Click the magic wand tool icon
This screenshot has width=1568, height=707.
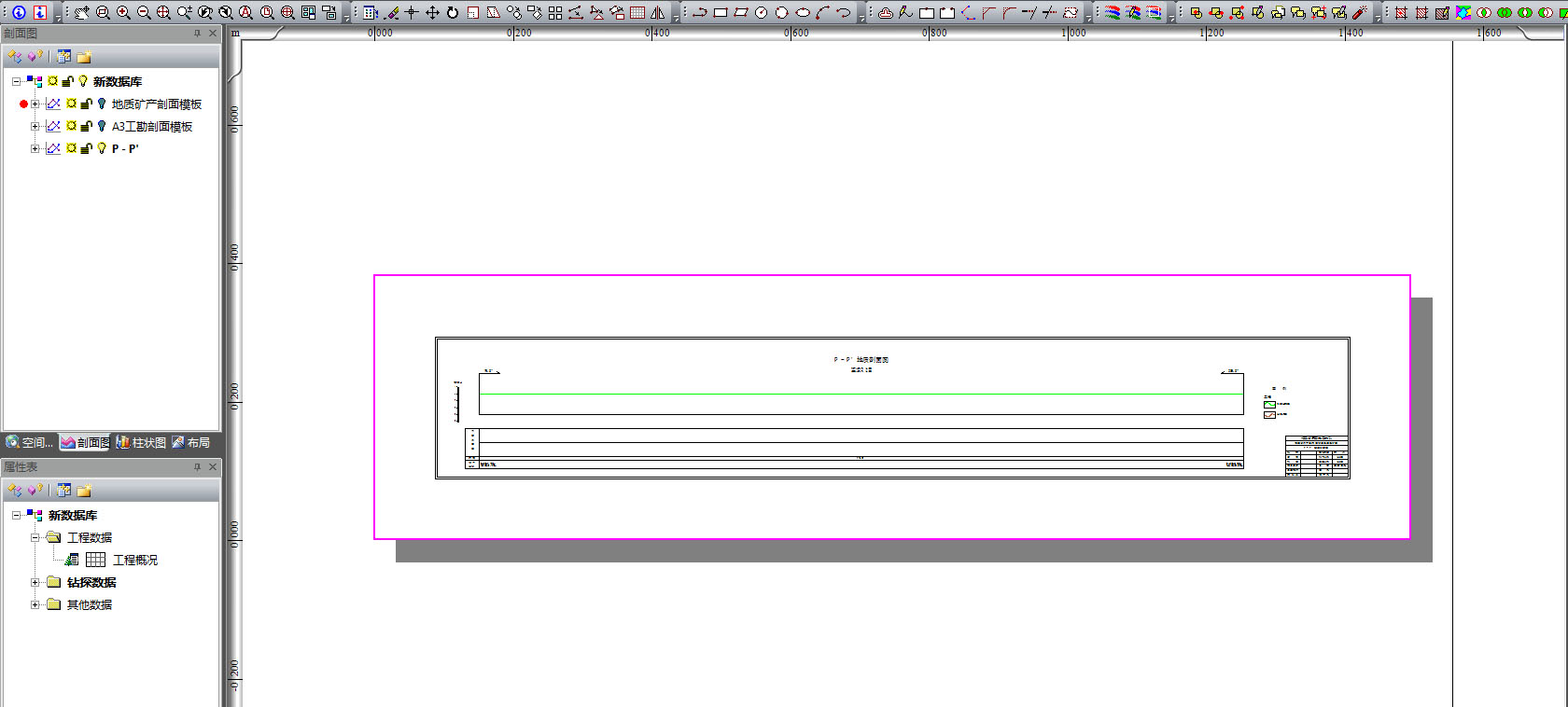tap(1360, 12)
